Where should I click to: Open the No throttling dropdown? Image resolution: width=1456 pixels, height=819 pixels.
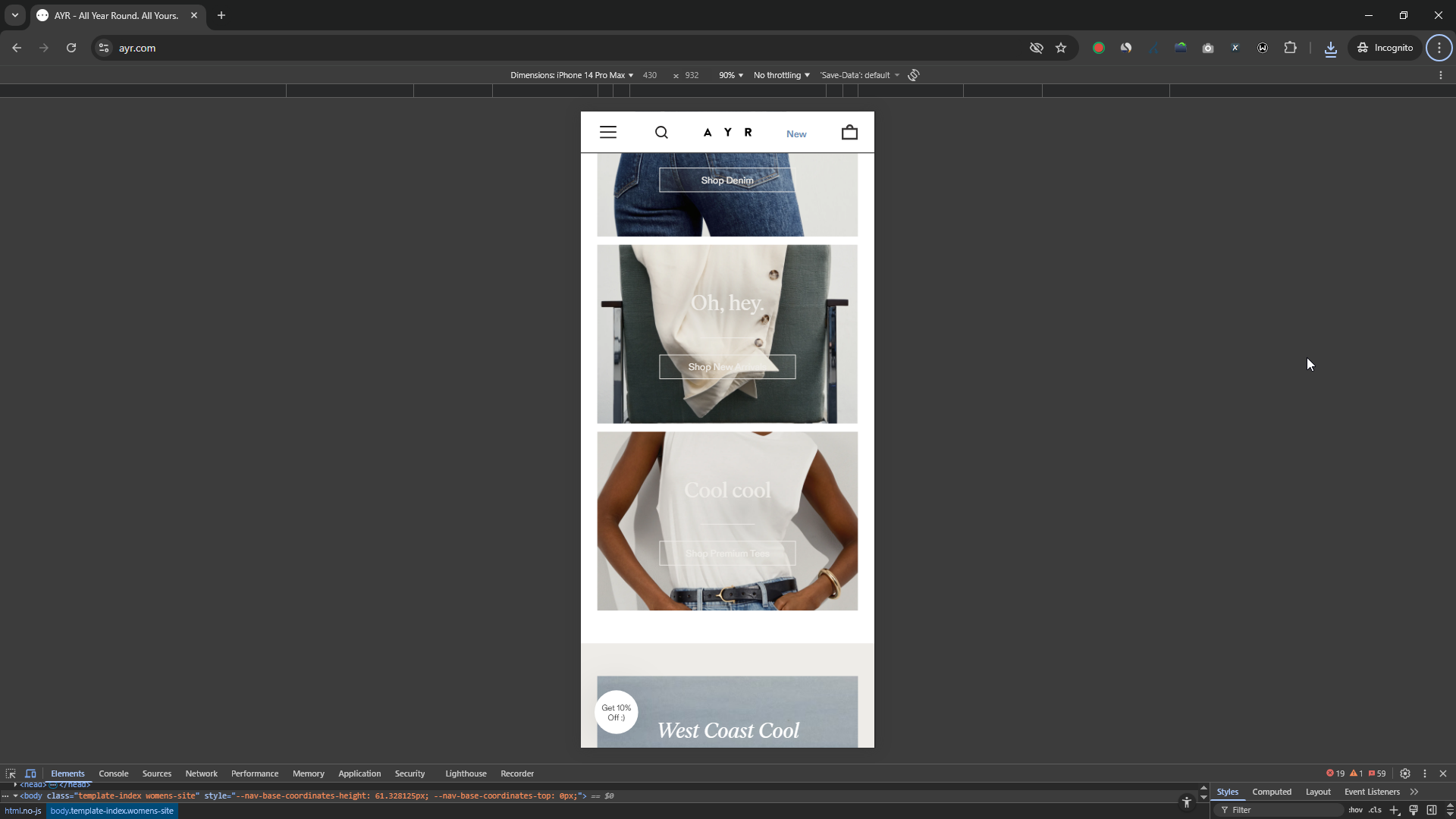tap(781, 75)
